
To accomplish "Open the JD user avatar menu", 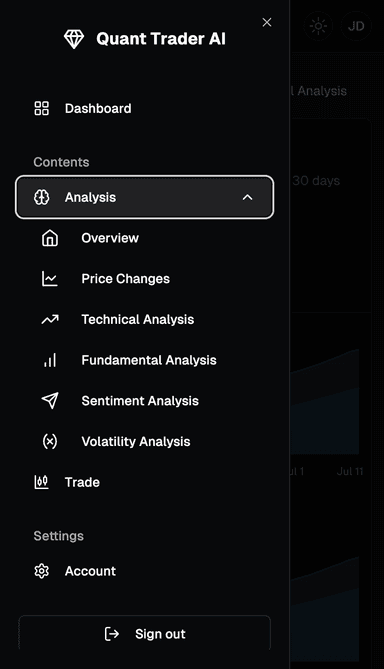I will (356, 26).
